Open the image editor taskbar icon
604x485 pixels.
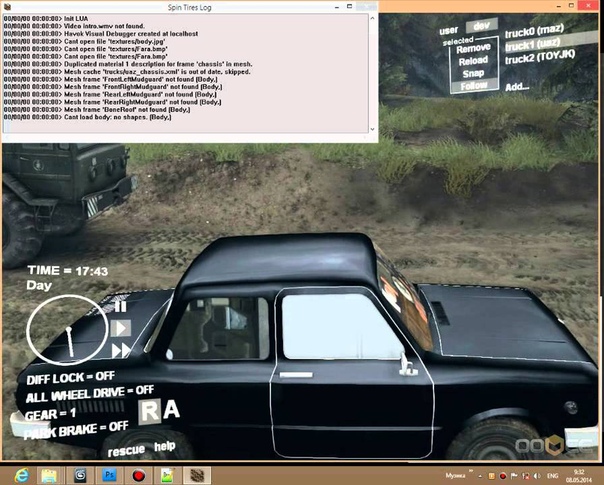(x=168, y=476)
